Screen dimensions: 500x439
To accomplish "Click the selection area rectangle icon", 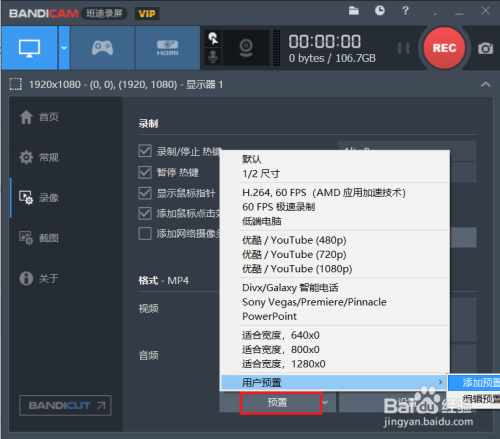I will (15, 84).
